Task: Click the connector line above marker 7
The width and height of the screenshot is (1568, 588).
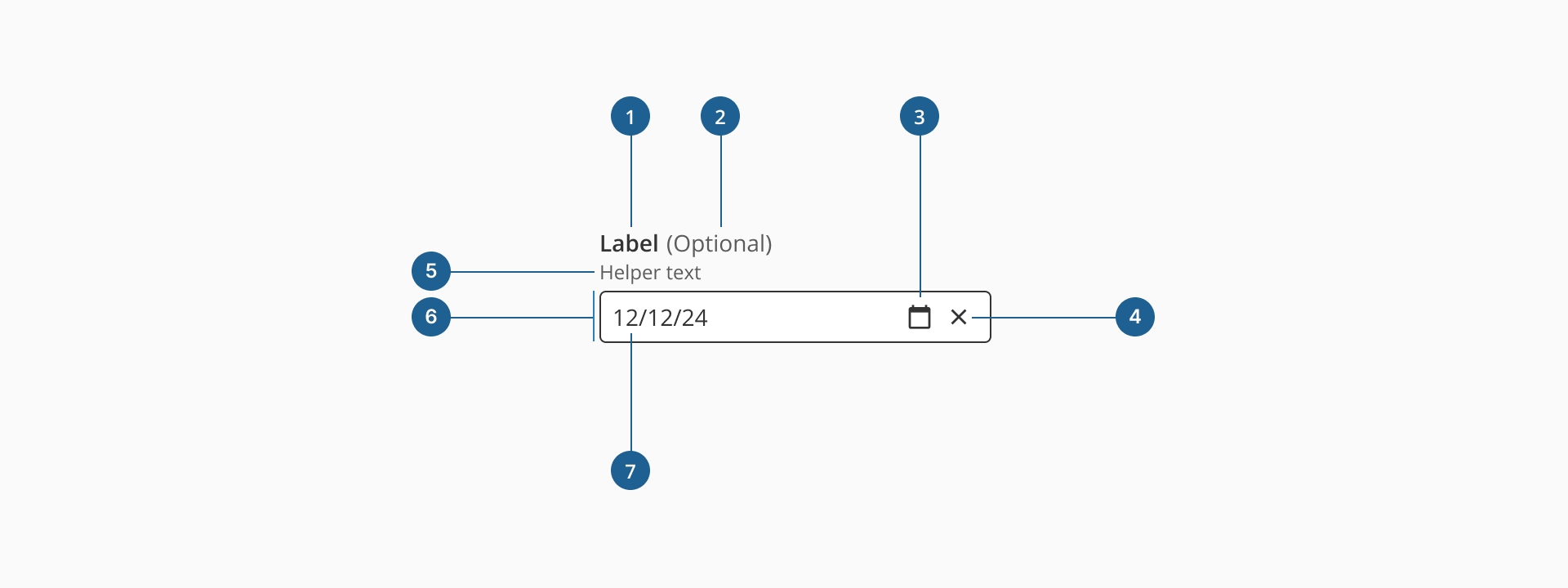Action: pos(631,392)
